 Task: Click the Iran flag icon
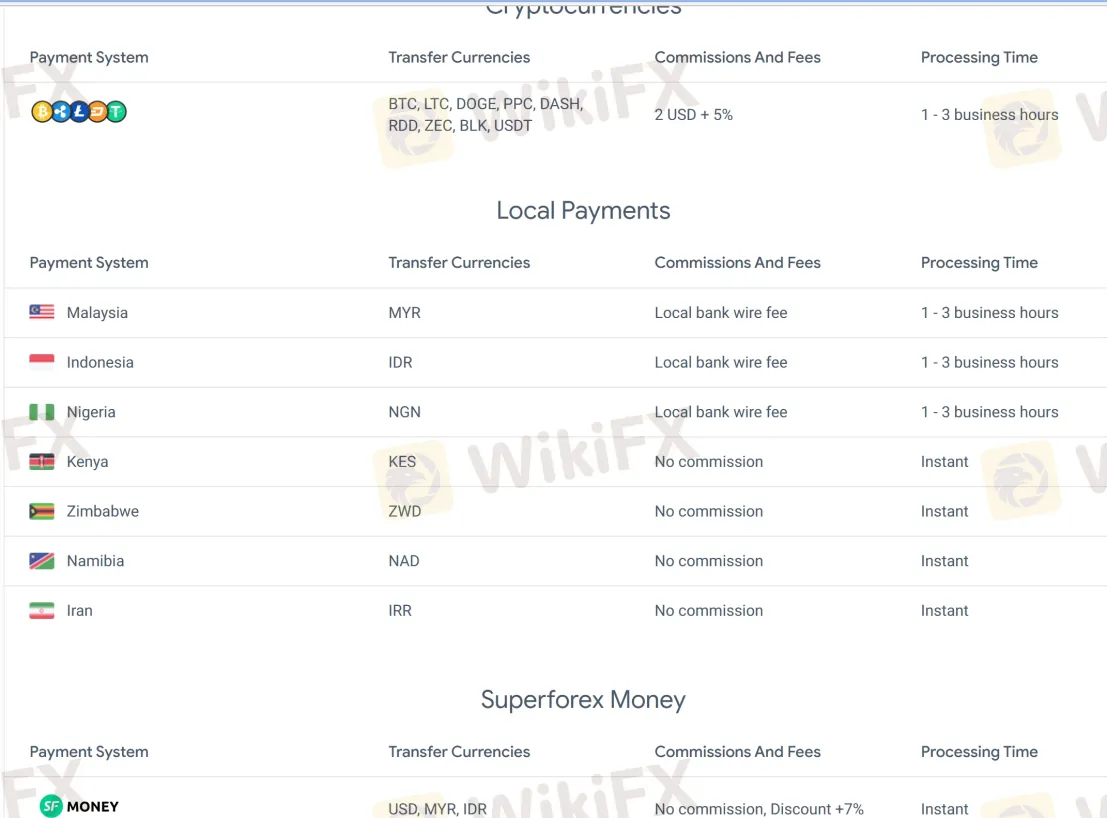pos(42,610)
